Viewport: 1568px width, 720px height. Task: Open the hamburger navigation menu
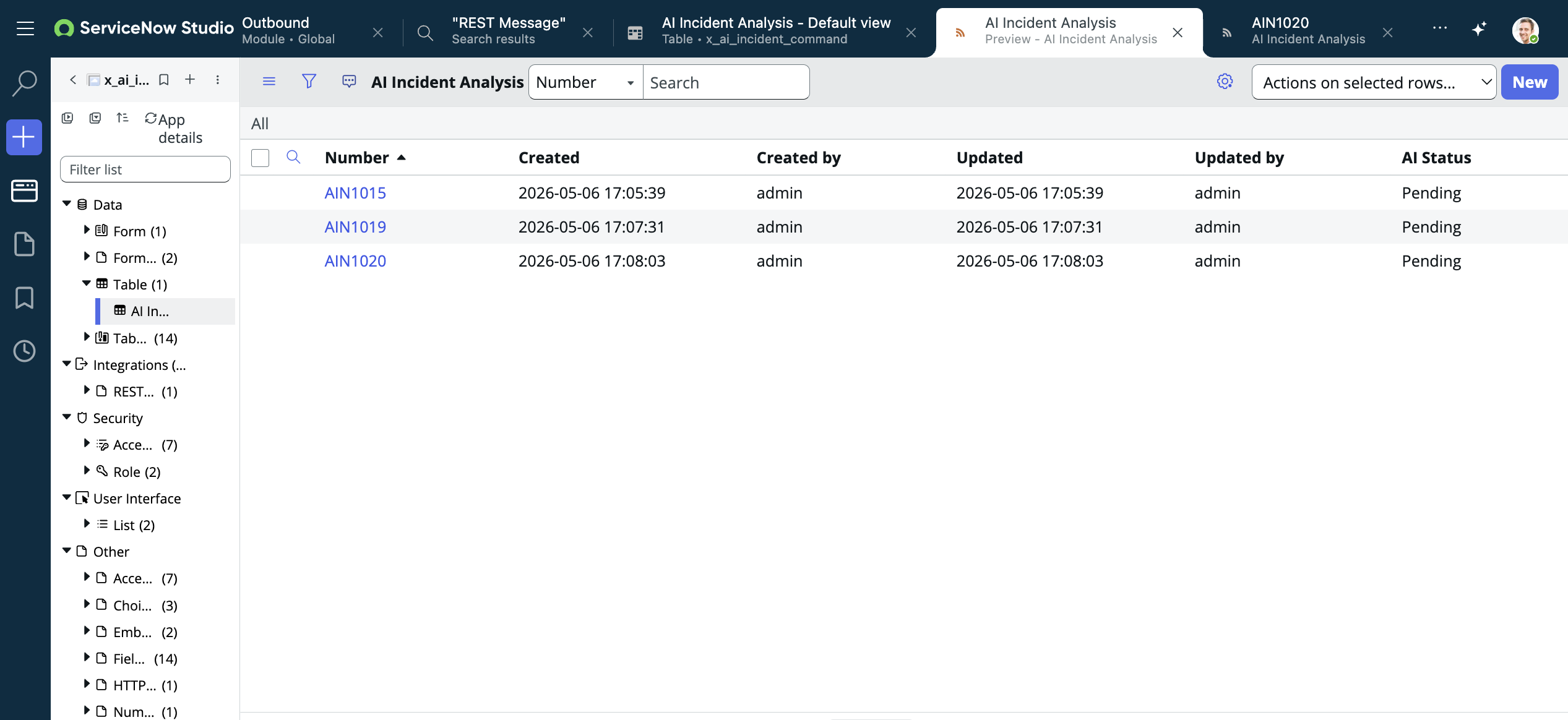click(25, 28)
